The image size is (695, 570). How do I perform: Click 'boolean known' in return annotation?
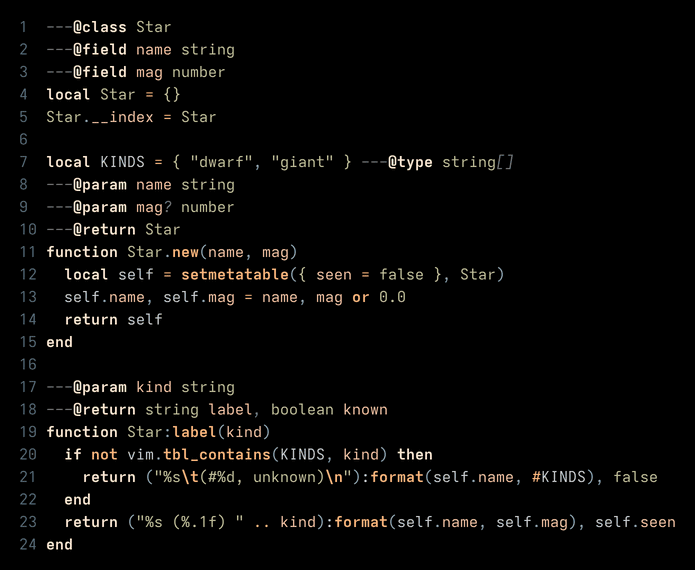(329, 410)
